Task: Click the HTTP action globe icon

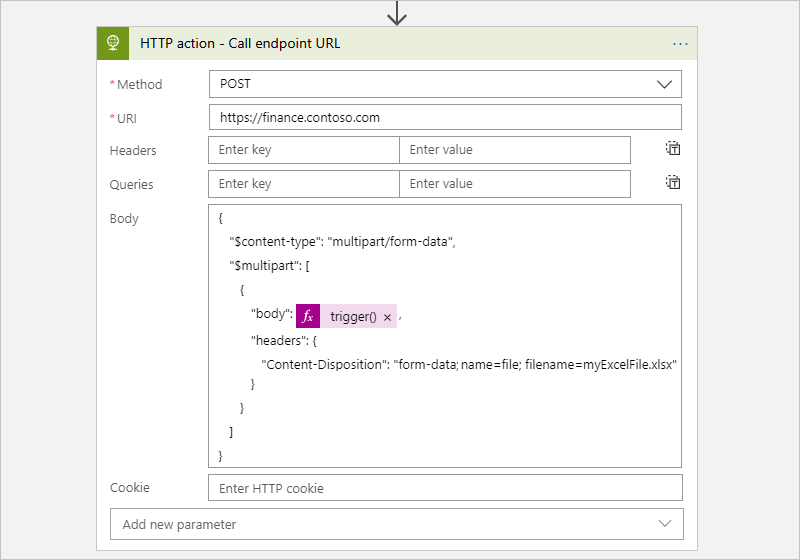Action: pos(114,43)
